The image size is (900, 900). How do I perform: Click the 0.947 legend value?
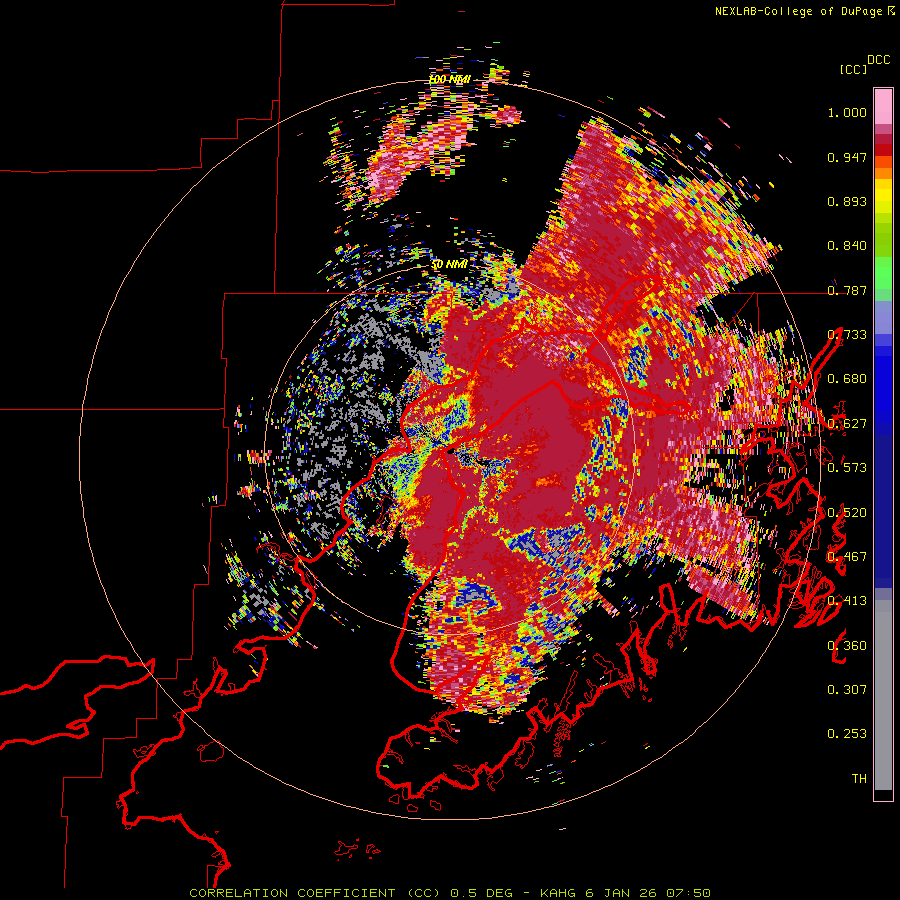847,157
